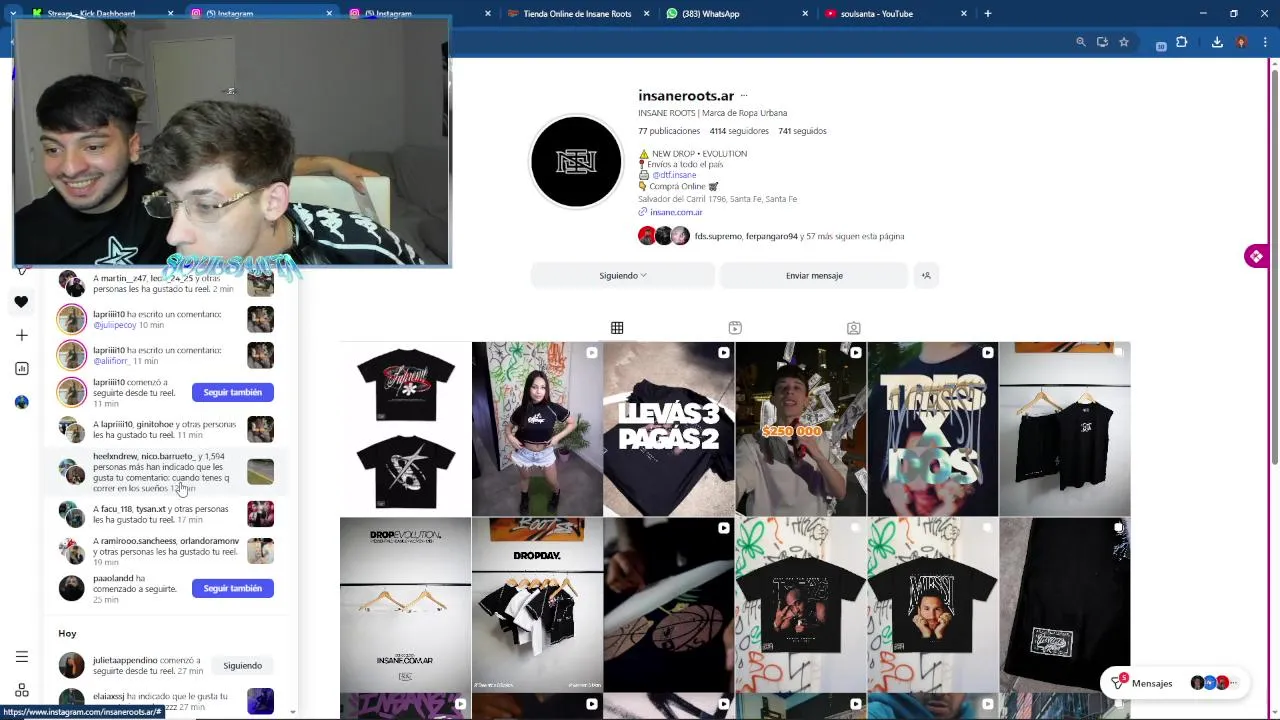
Task: Open lapriiii10 comment mentioning @aliifiorr_
Action: [x=166, y=355]
